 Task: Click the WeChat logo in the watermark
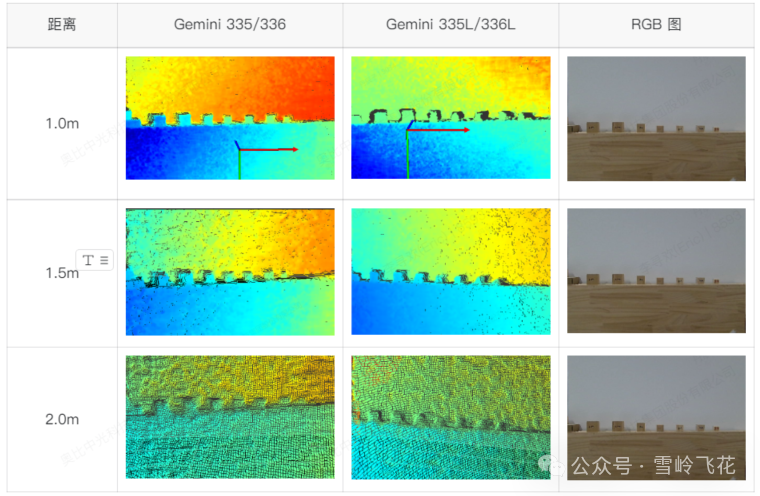(x=552, y=465)
